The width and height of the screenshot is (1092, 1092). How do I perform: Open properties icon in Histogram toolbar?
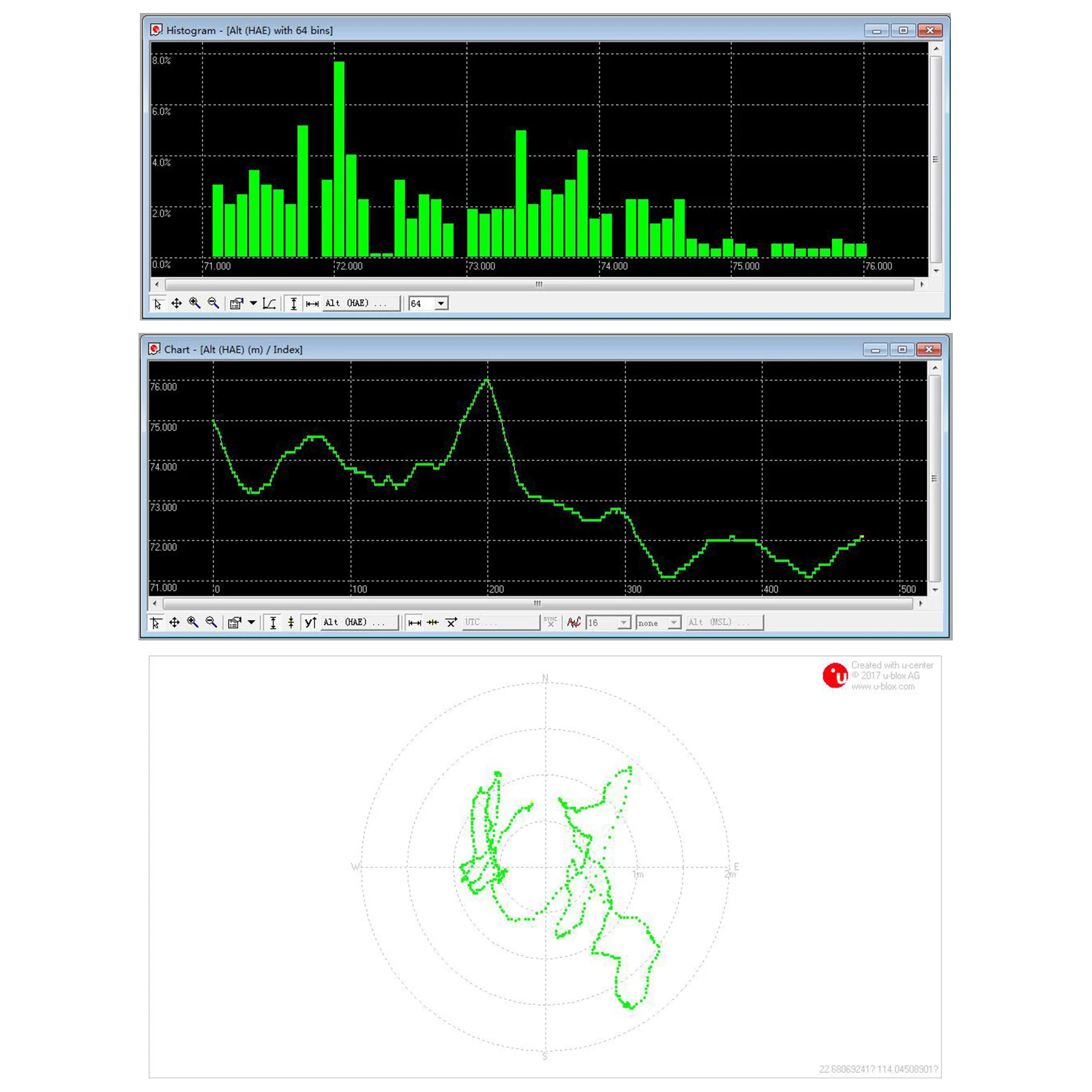(236, 304)
